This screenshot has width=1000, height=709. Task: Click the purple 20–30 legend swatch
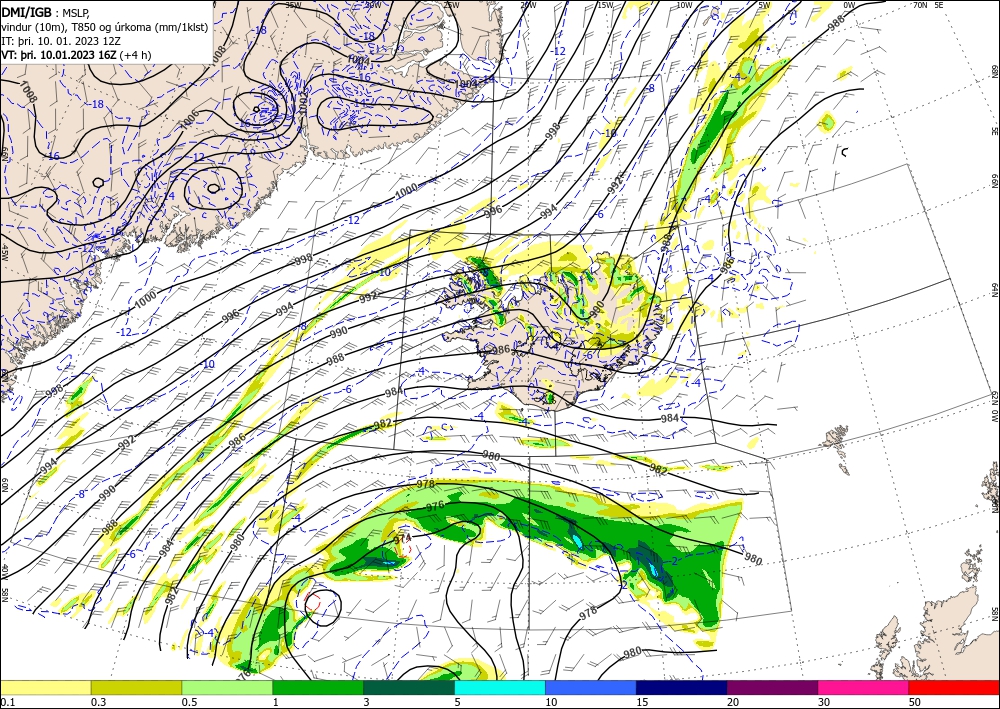[772, 687]
